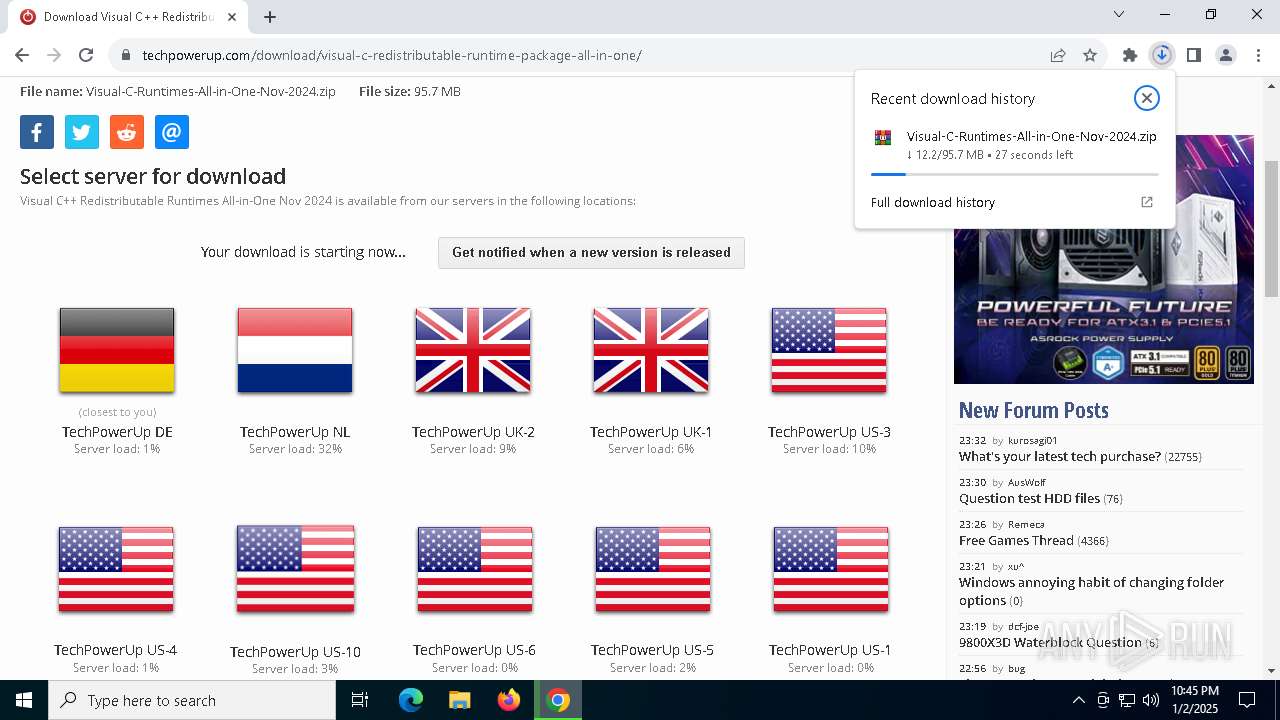Share page via email icon

(x=172, y=132)
